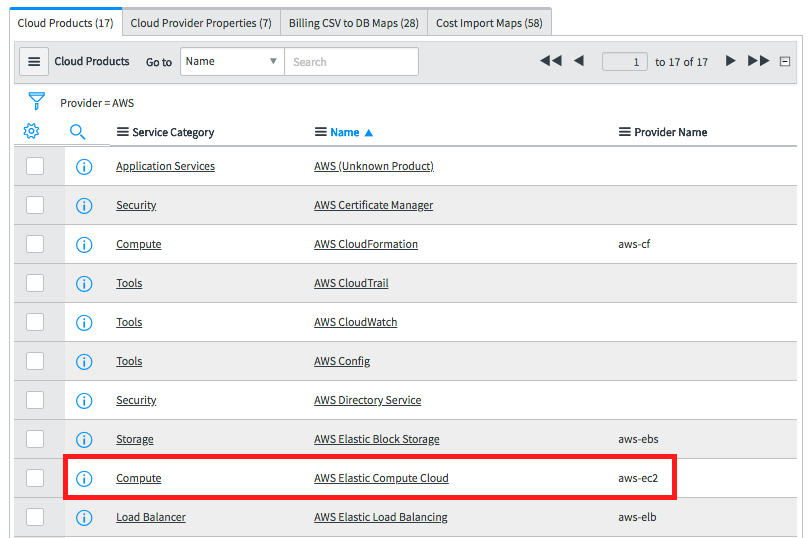Viewport: 812px width, 538px height.
Task: Open Cost Import Maps (58) tab
Action: point(489,23)
